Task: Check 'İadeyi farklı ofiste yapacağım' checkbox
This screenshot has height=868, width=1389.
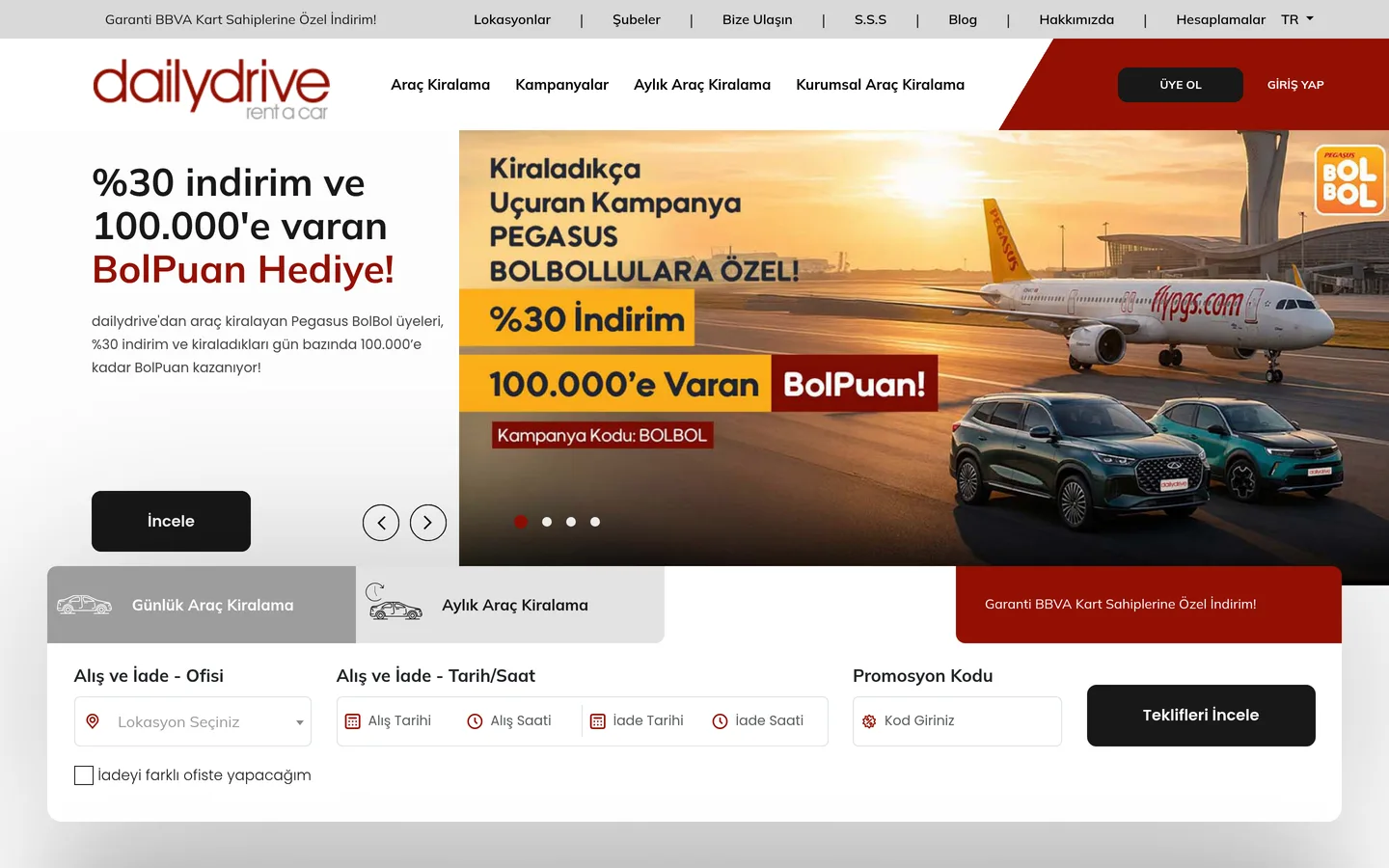Action: click(x=84, y=775)
